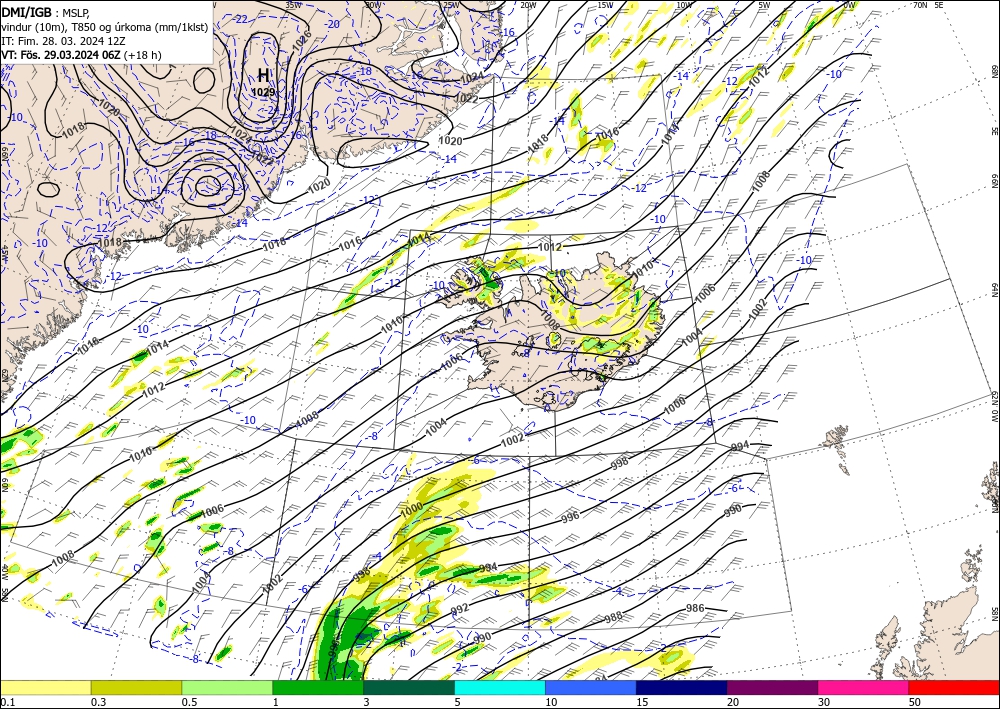Click the 0.5 legend scale value
Screen dimensions: 1000x709
pos(189,702)
